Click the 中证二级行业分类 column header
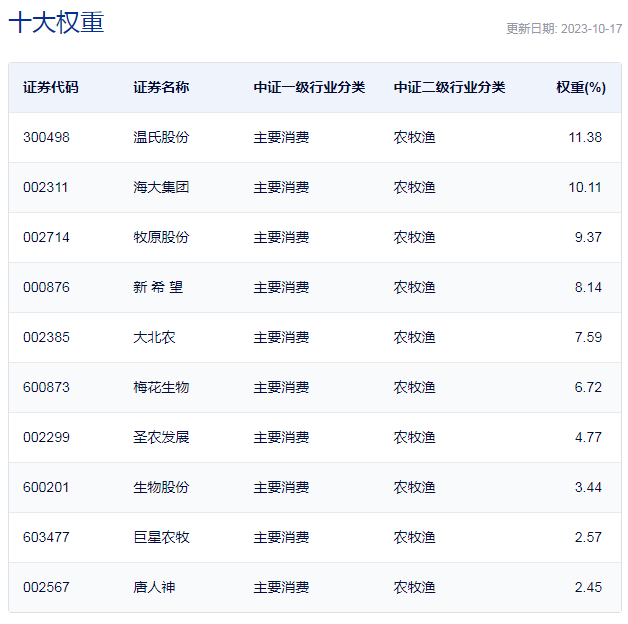 tap(449, 87)
